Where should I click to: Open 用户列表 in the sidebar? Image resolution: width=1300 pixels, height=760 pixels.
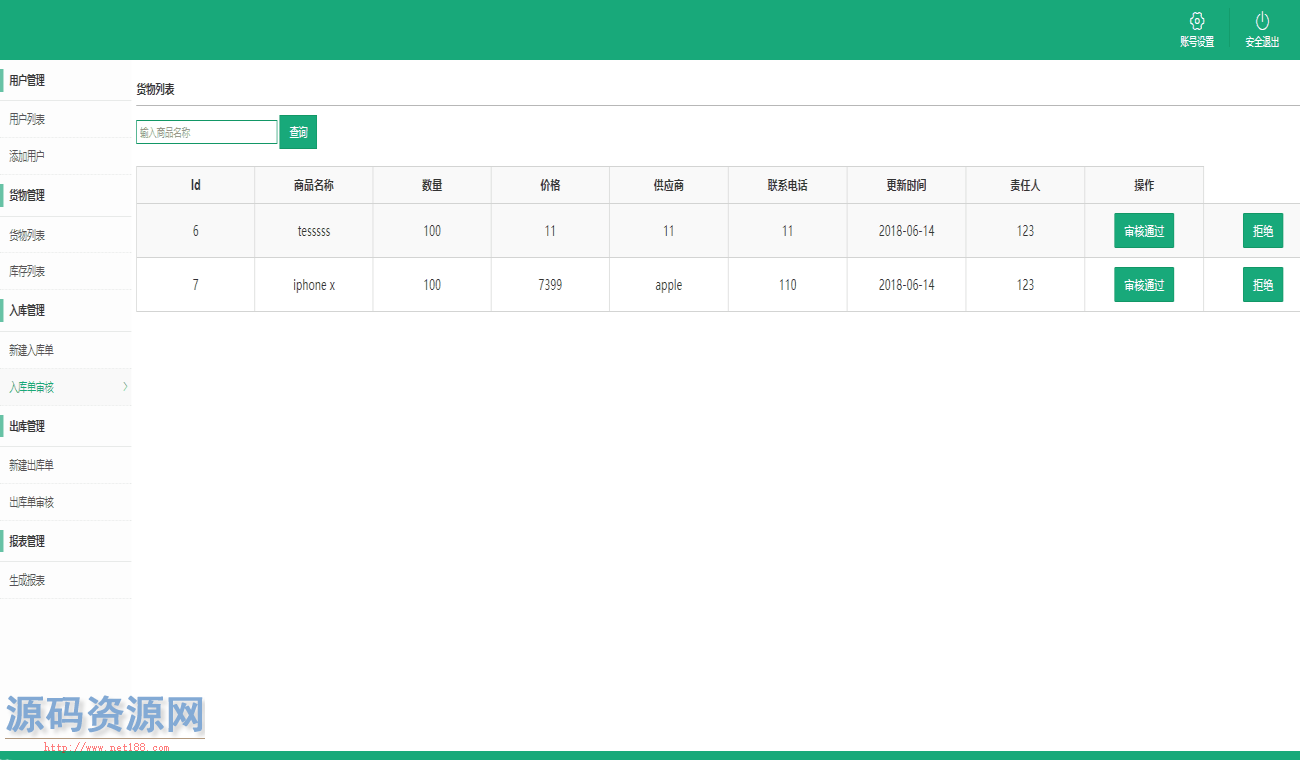coord(28,120)
